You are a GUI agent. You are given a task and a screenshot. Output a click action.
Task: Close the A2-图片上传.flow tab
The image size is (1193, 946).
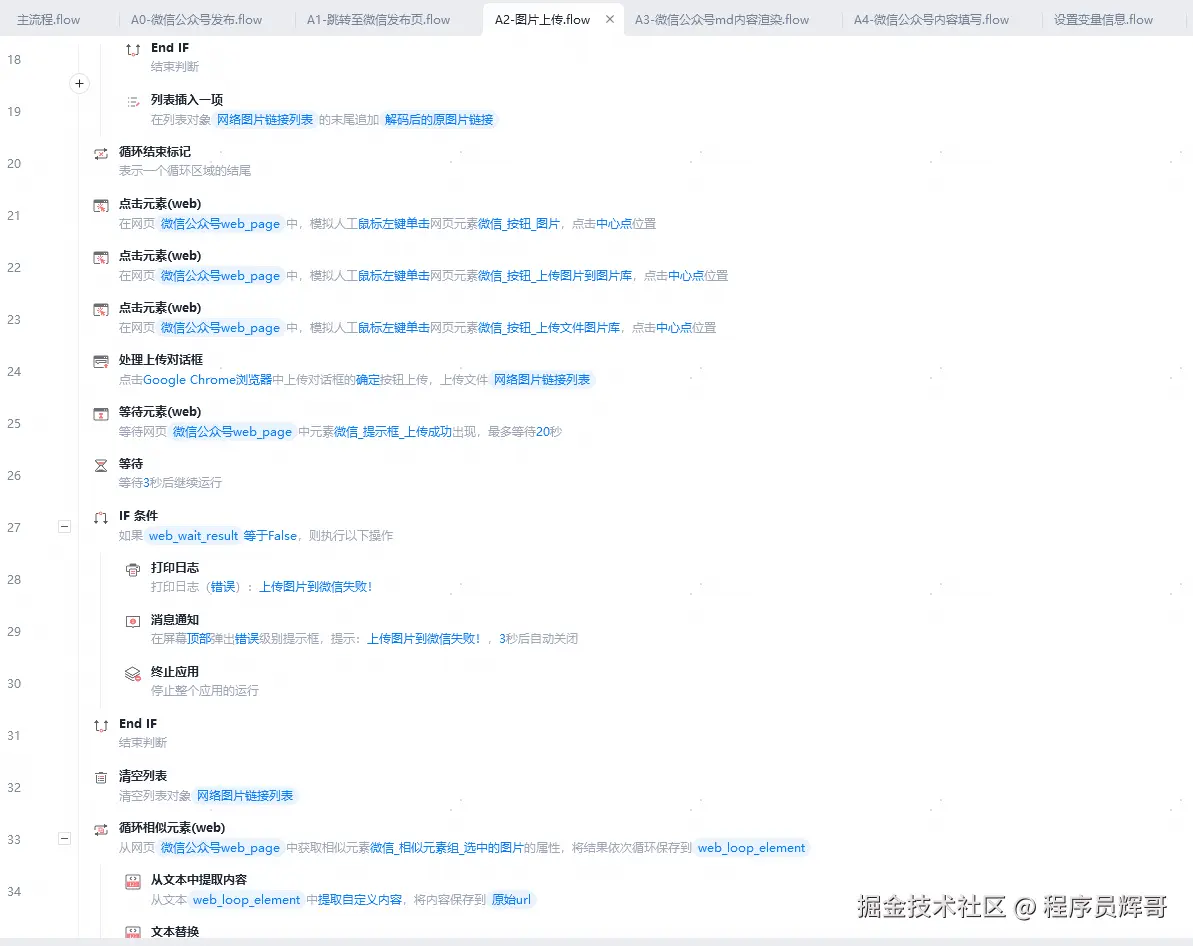pos(609,20)
